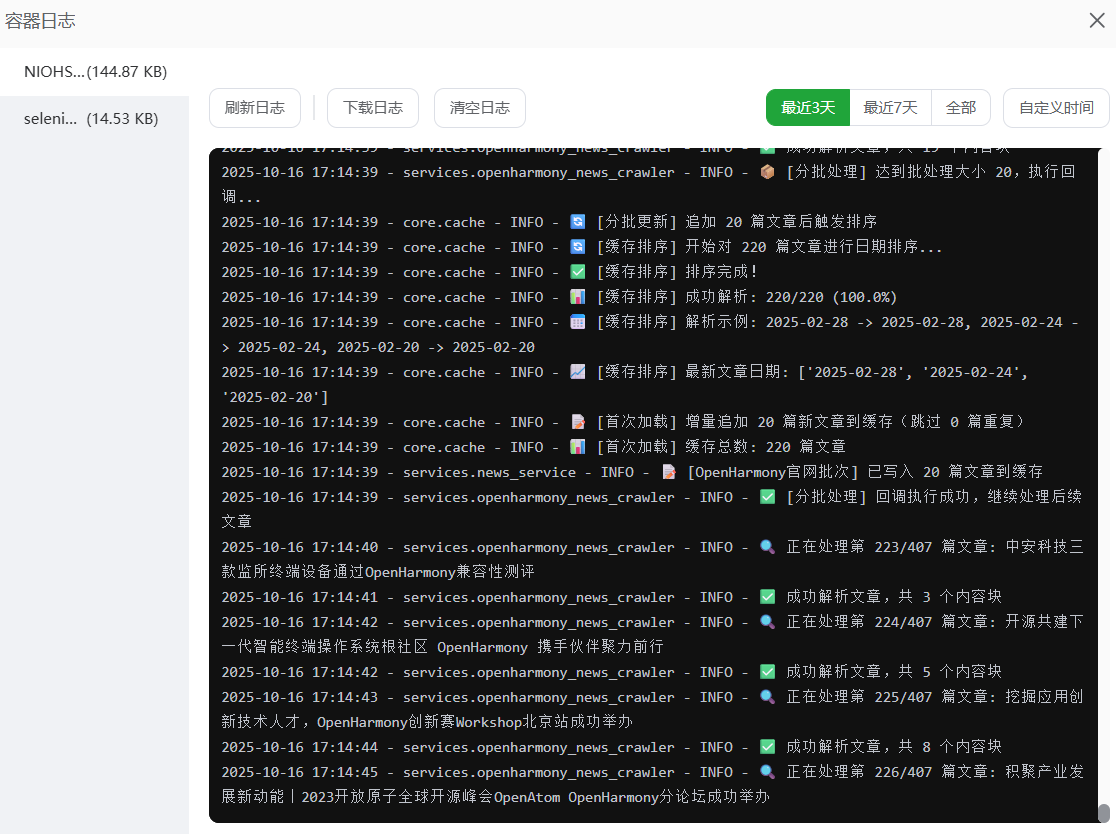Click the memo emoji beside 增量追加 20 篇新文章
This screenshot has width=1116, height=834.
click(x=577, y=422)
